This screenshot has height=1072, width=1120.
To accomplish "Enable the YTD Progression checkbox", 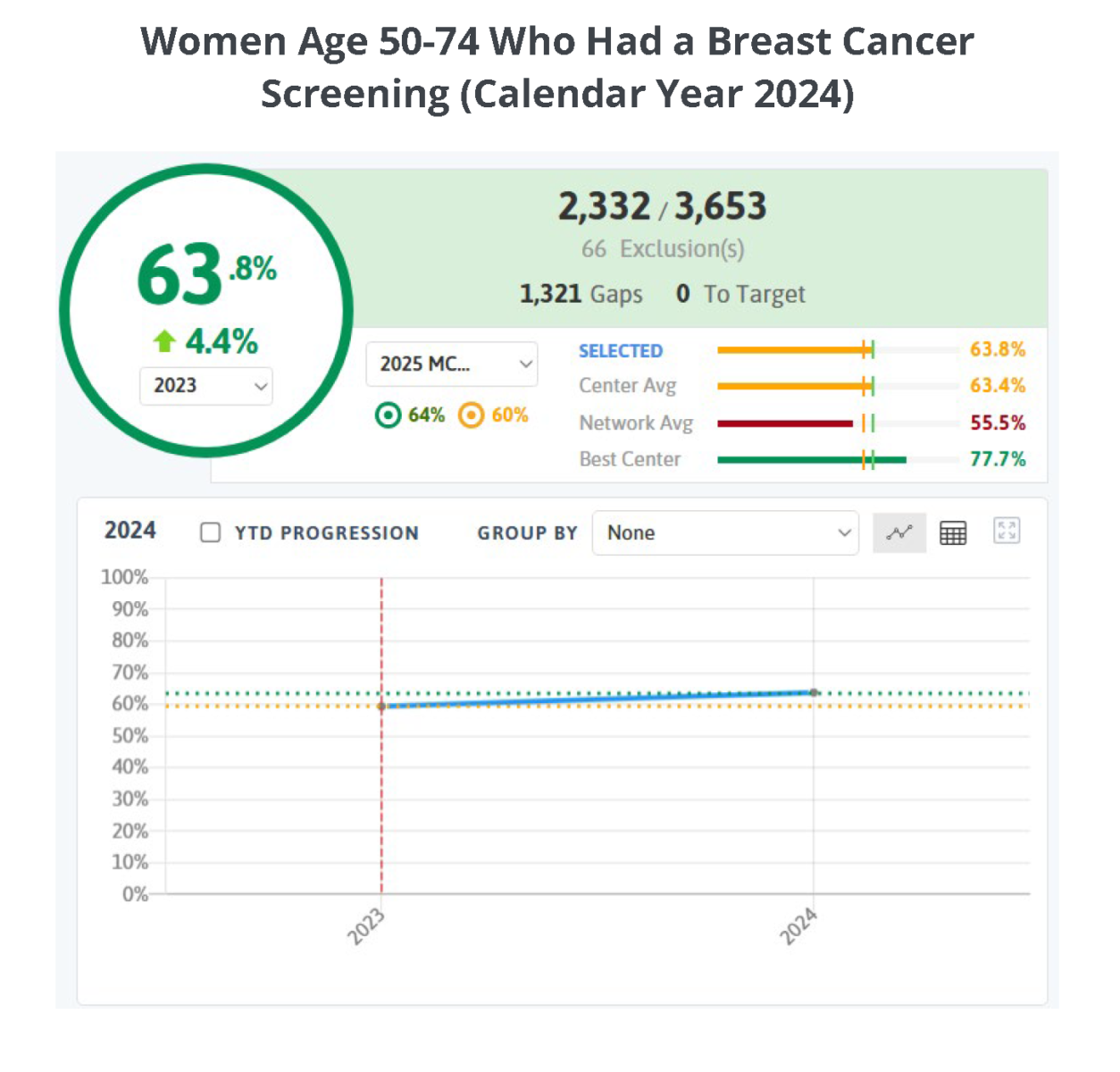I will tap(211, 532).
